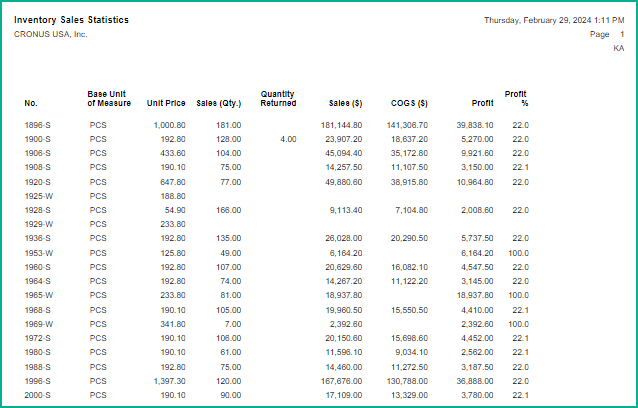Click the Base Unit of Measure column header
The height and width of the screenshot is (408, 638).
[109, 98]
